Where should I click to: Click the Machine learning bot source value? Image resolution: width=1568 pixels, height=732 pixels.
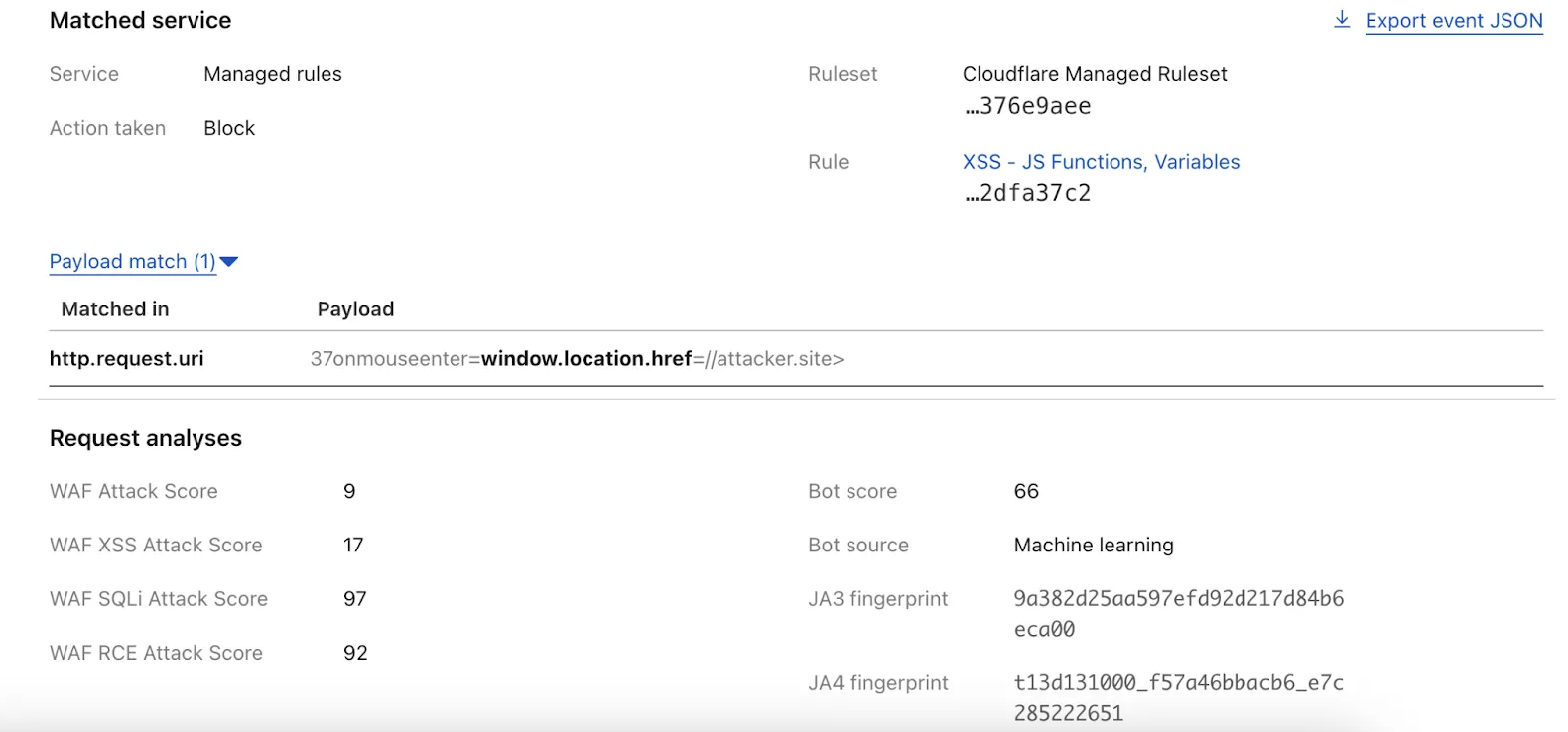(x=1094, y=545)
